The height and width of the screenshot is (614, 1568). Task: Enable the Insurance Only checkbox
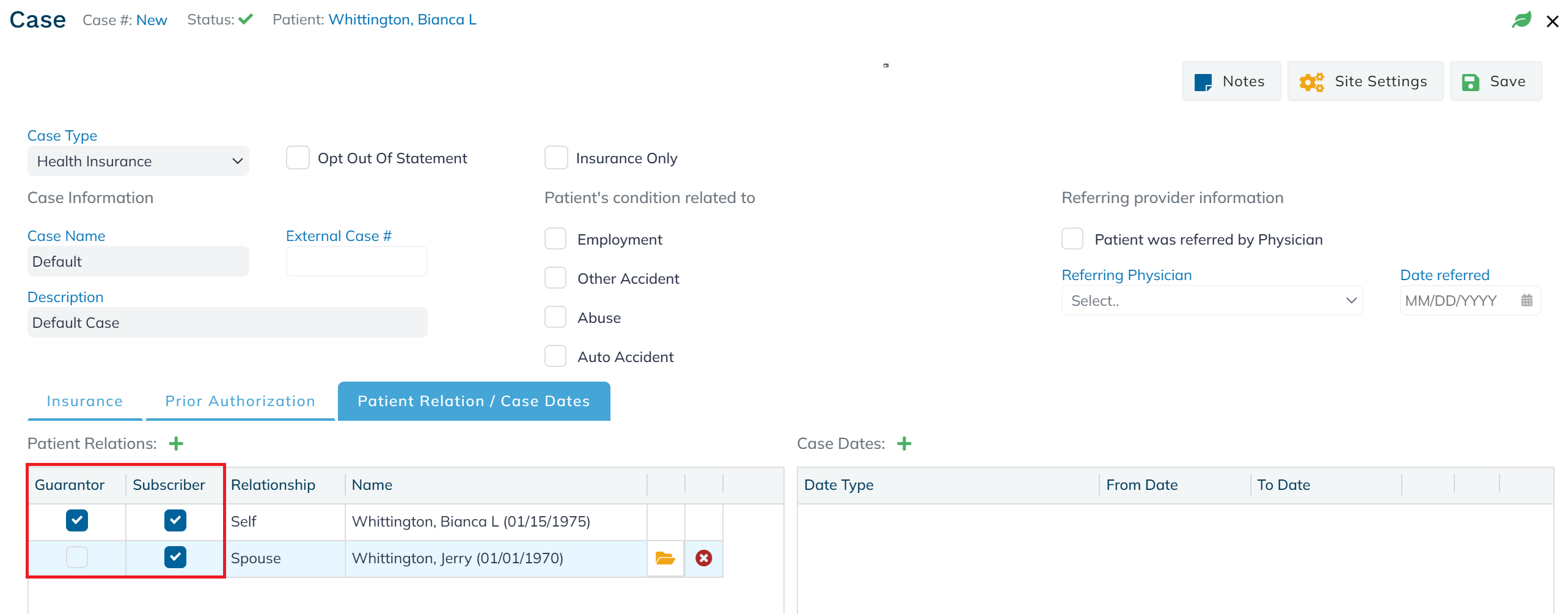[556, 158]
